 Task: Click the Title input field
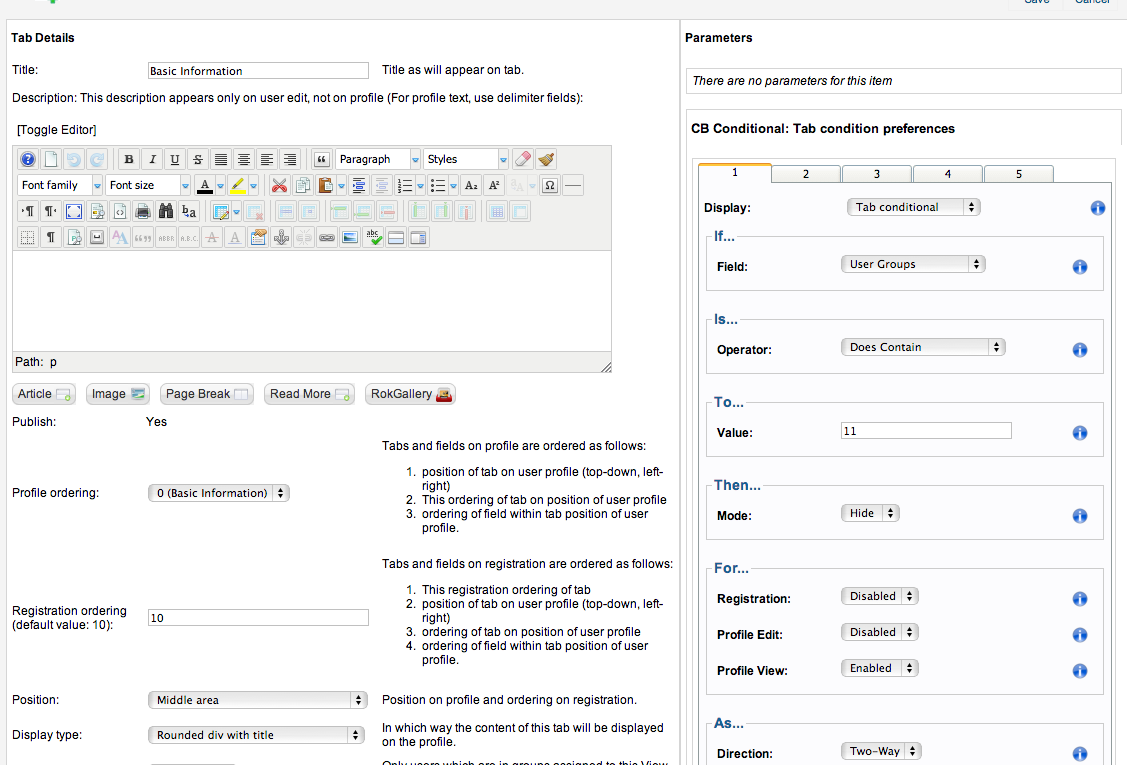coord(258,70)
